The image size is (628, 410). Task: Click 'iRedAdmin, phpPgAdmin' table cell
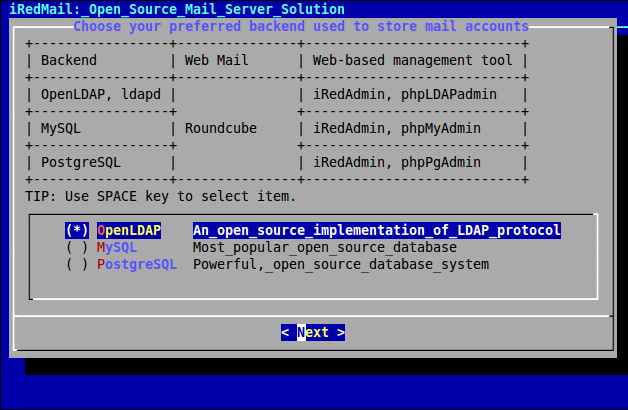pyautogui.click(x=397, y=163)
